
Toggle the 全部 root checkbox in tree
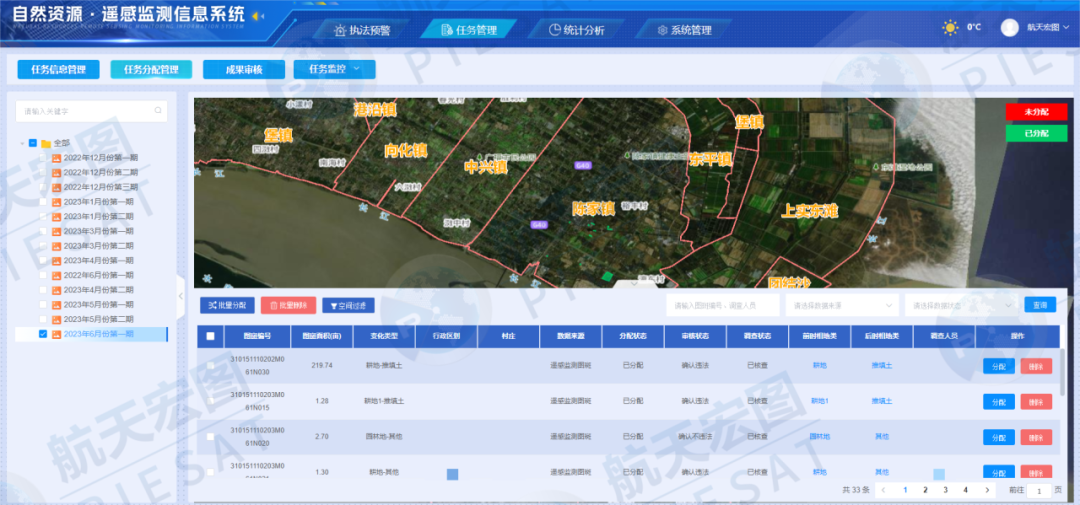click(x=33, y=143)
